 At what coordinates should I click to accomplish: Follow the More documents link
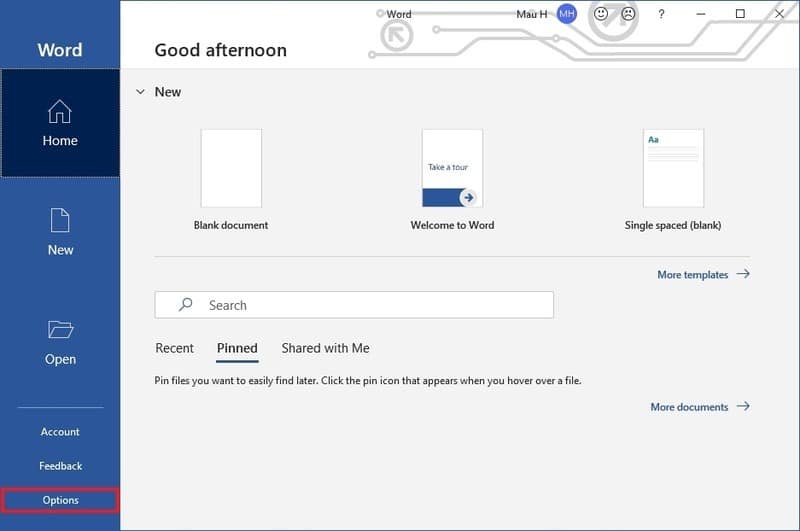click(689, 407)
